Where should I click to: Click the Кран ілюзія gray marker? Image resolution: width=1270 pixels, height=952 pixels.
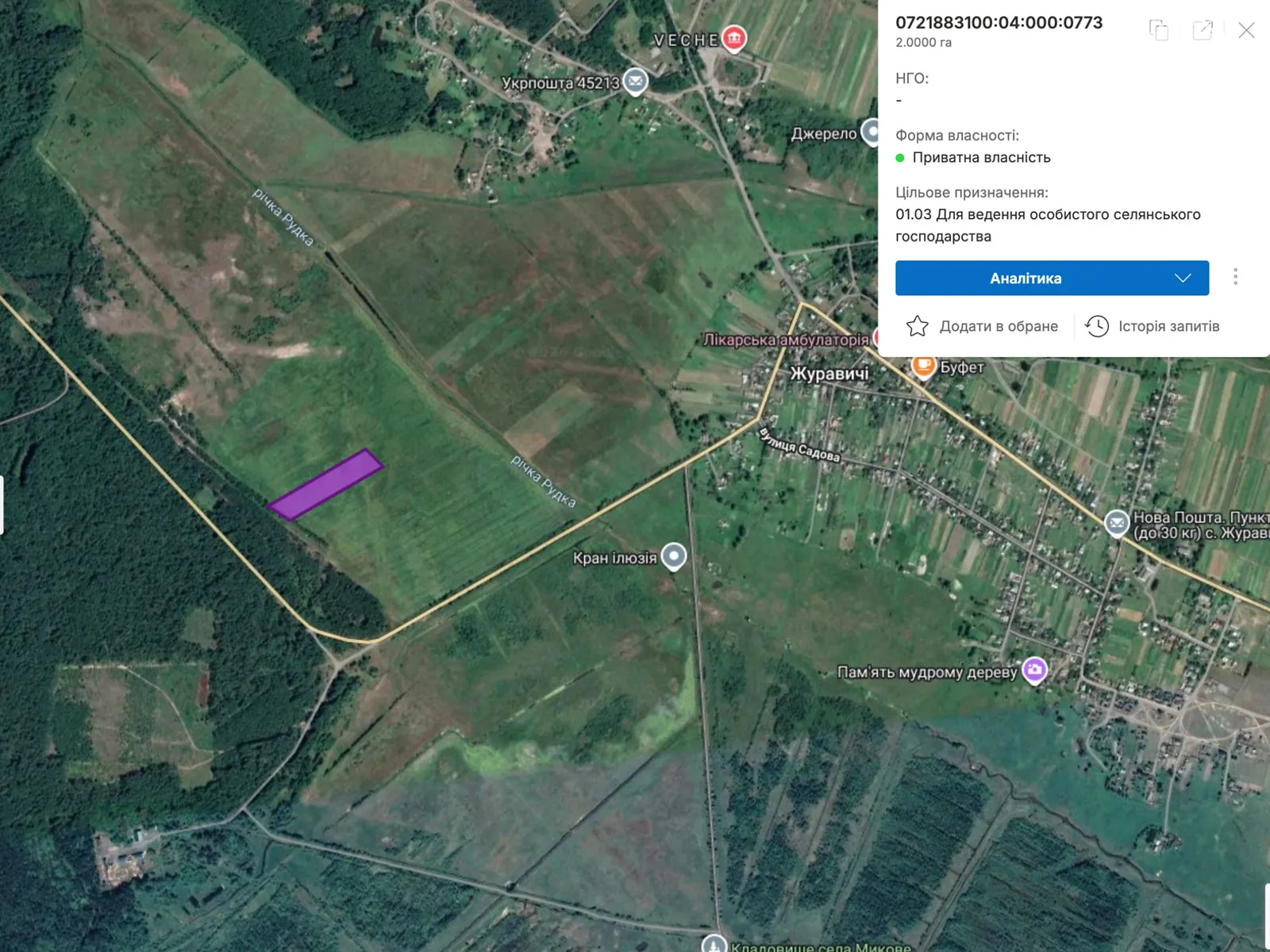pyautogui.click(x=674, y=556)
